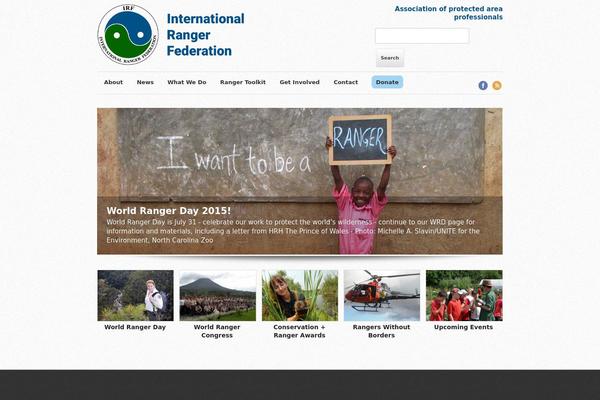
Task: Click the Rangers Without Borders caption
Action: (x=381, y=331)
